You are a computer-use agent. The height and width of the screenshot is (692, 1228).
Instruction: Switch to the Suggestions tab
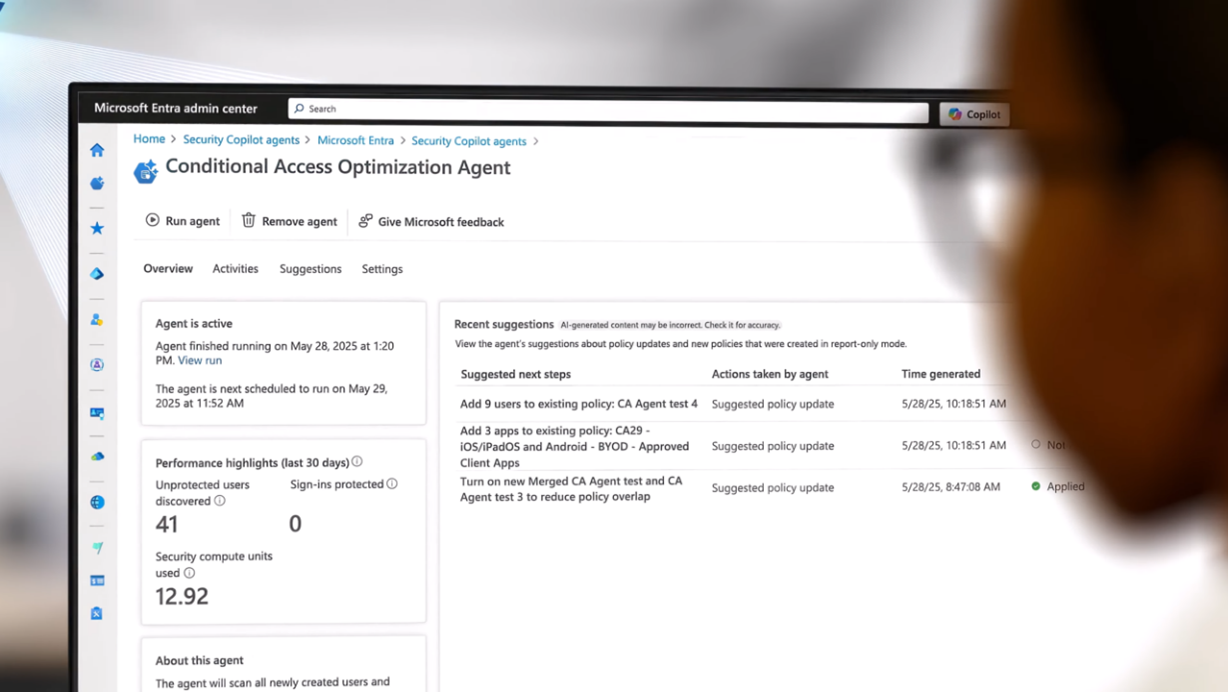[310, 269]
